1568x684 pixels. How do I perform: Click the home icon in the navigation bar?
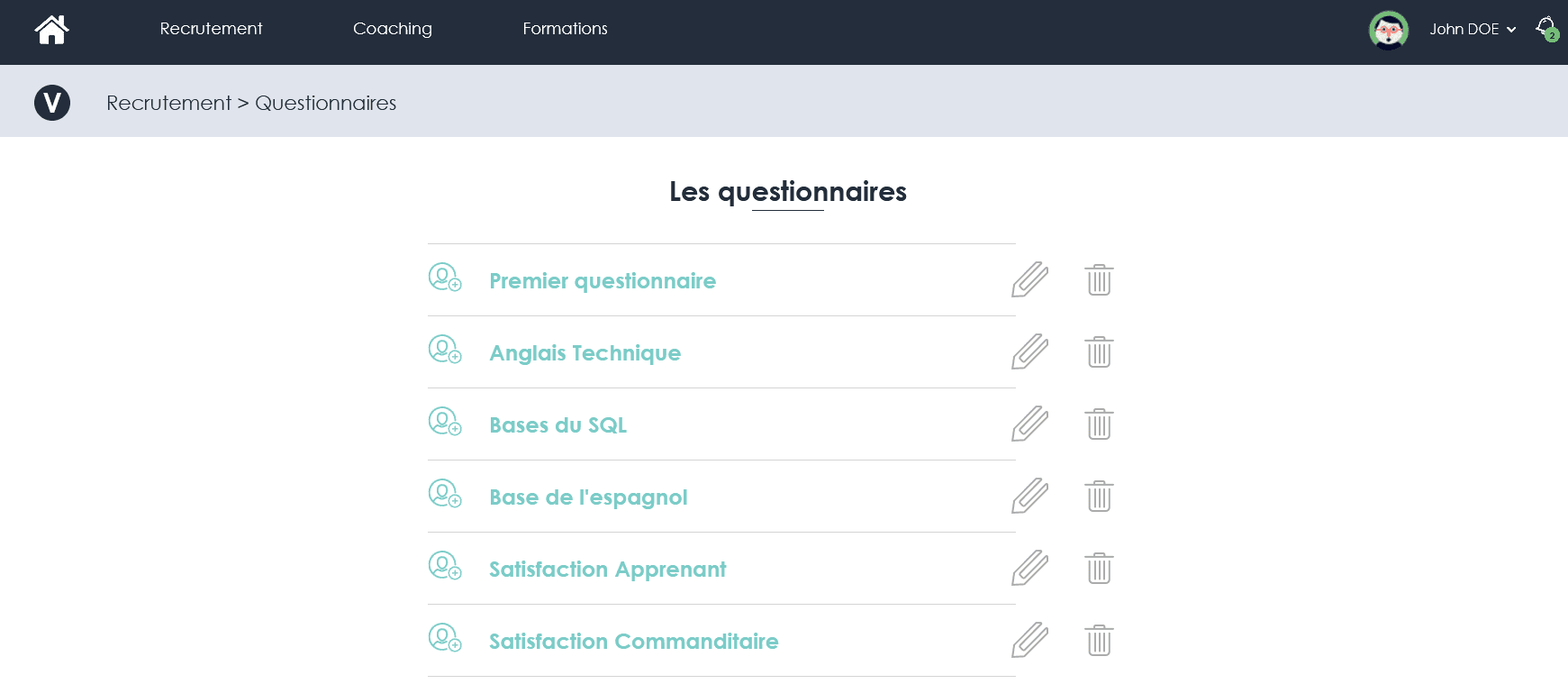pyautogui.click(x=51, y=29)
